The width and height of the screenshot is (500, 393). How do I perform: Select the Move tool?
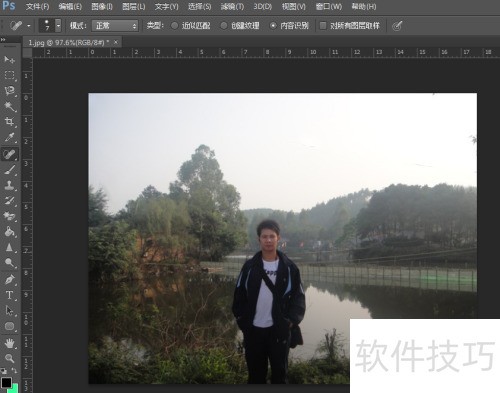[x=9, y=60]
